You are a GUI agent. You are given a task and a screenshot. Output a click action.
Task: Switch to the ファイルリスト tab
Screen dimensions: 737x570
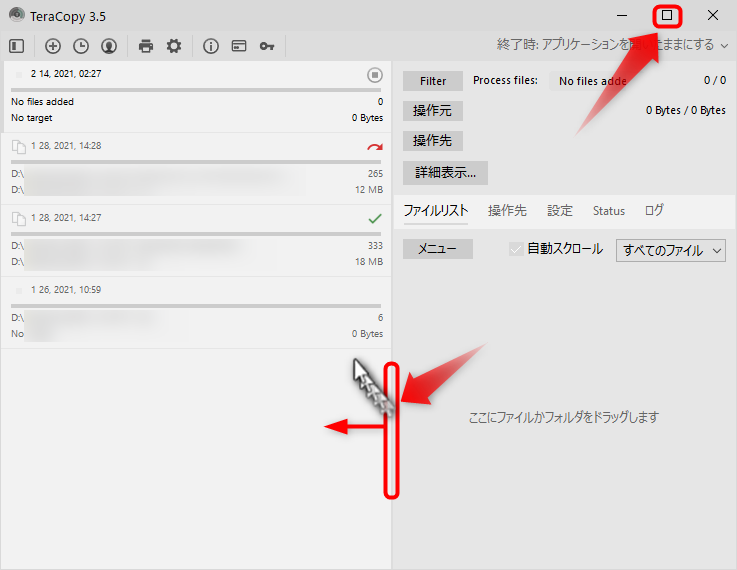coord(436,211)
